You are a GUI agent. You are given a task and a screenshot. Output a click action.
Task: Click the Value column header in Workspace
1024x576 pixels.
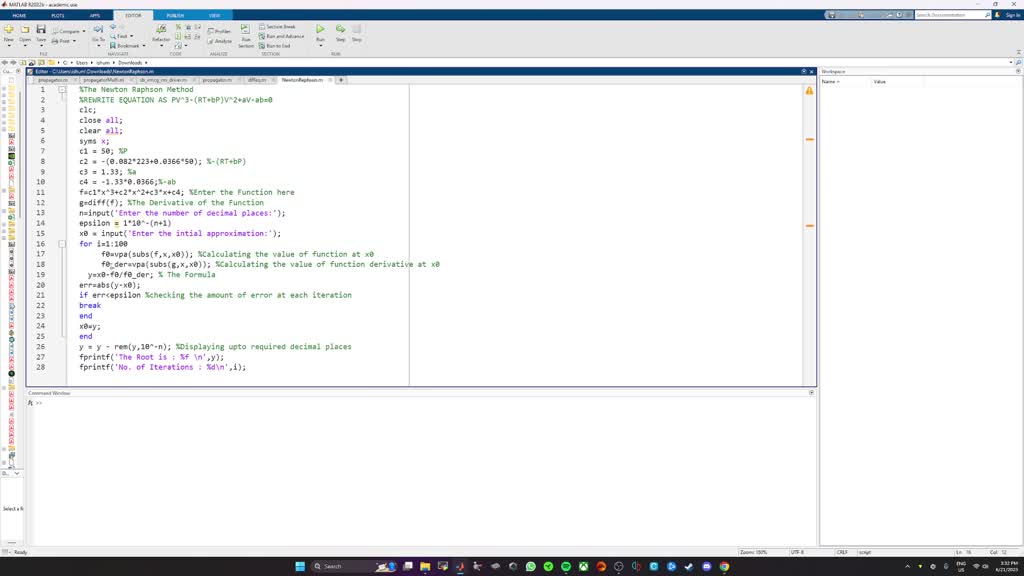(x=880, y=82)
